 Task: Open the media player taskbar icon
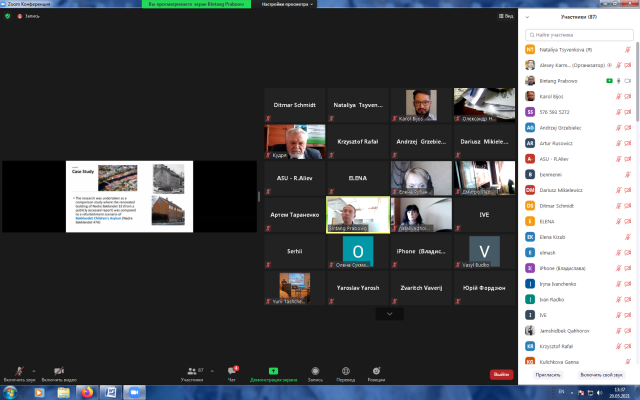[x=39, y=393]
